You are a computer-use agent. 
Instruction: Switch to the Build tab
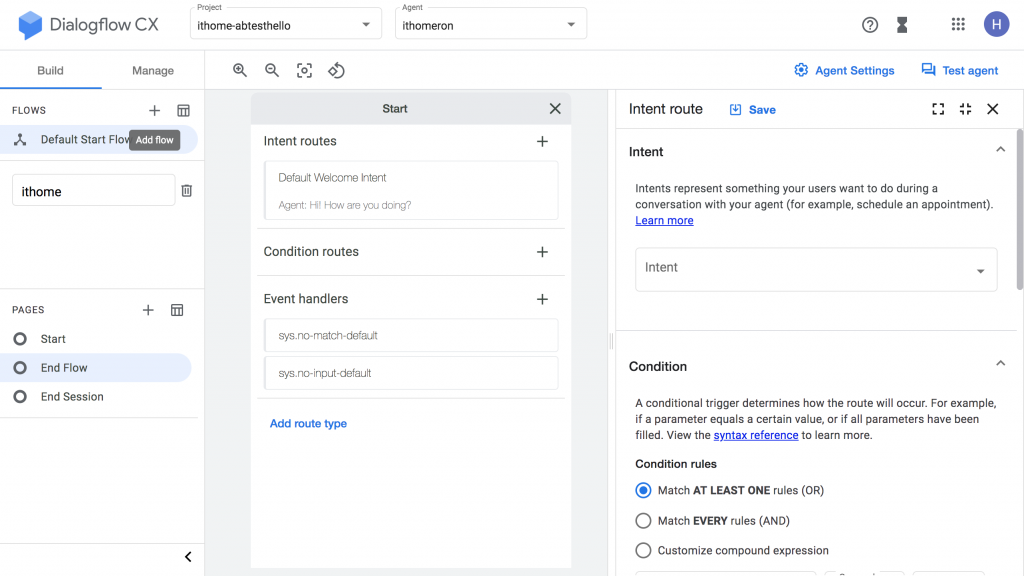coord(50,71)
